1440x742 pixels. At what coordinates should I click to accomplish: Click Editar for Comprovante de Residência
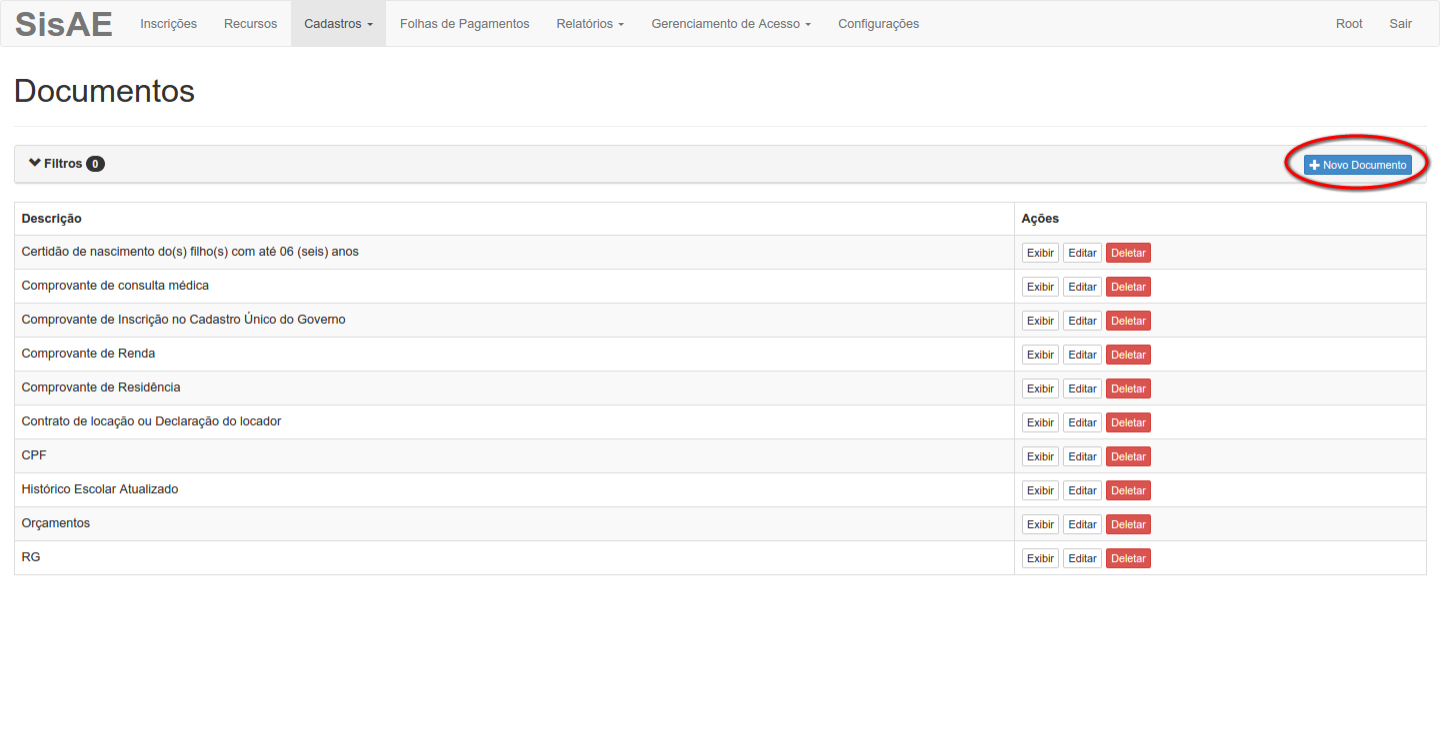(x=1082, y=389)
